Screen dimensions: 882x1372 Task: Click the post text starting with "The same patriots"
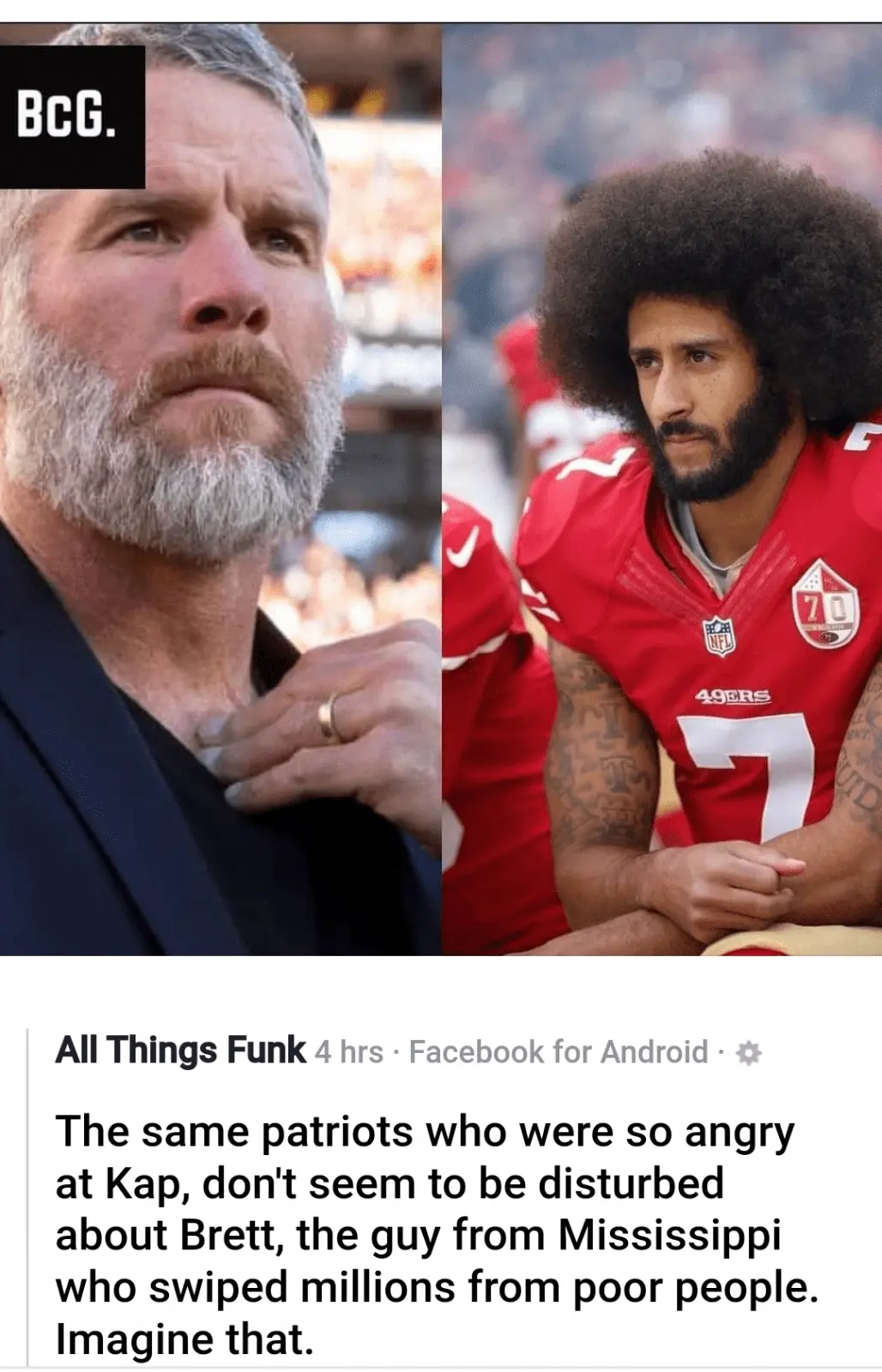click(437, 1235)
